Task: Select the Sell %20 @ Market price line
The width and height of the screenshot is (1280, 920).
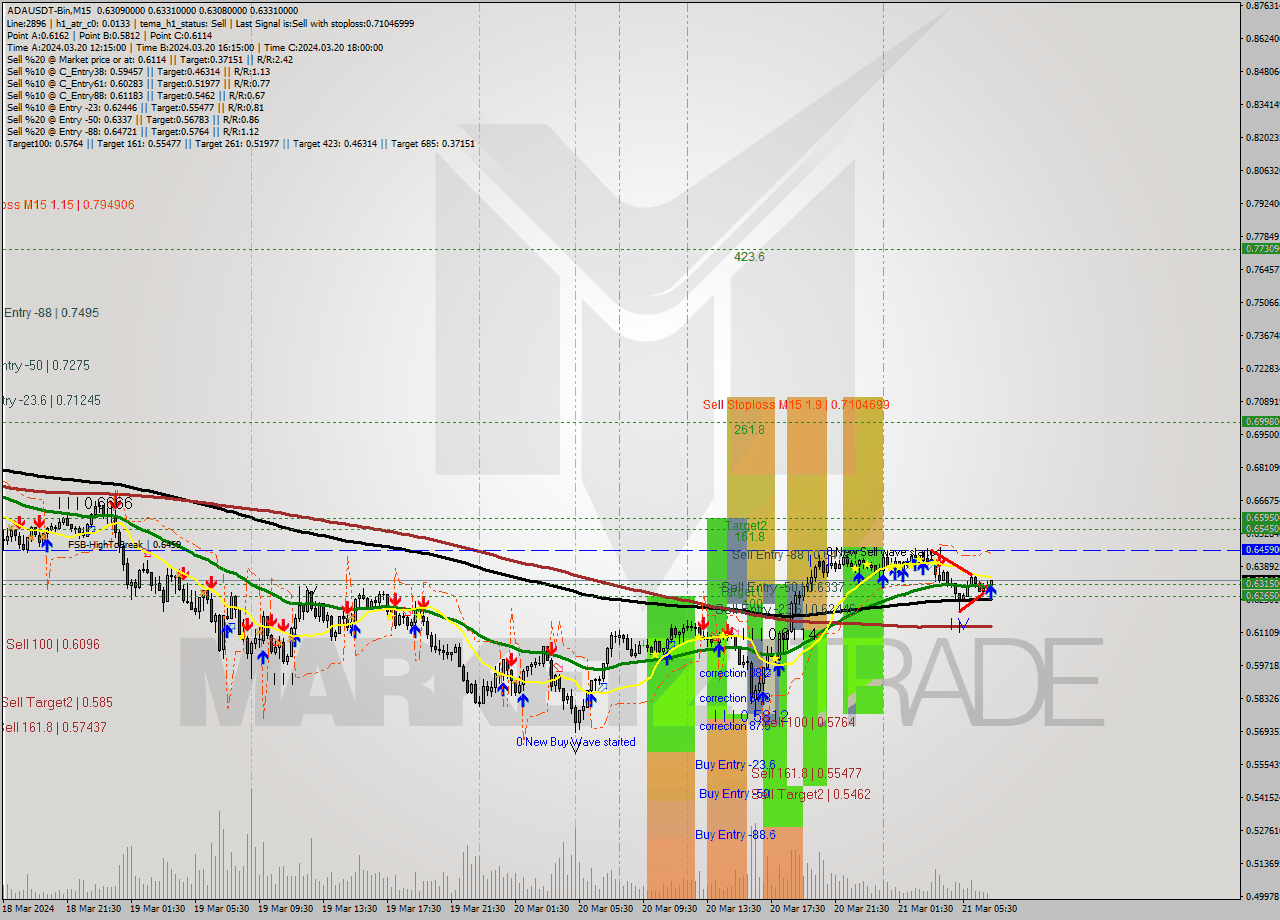Action: (x=150, y=59)
